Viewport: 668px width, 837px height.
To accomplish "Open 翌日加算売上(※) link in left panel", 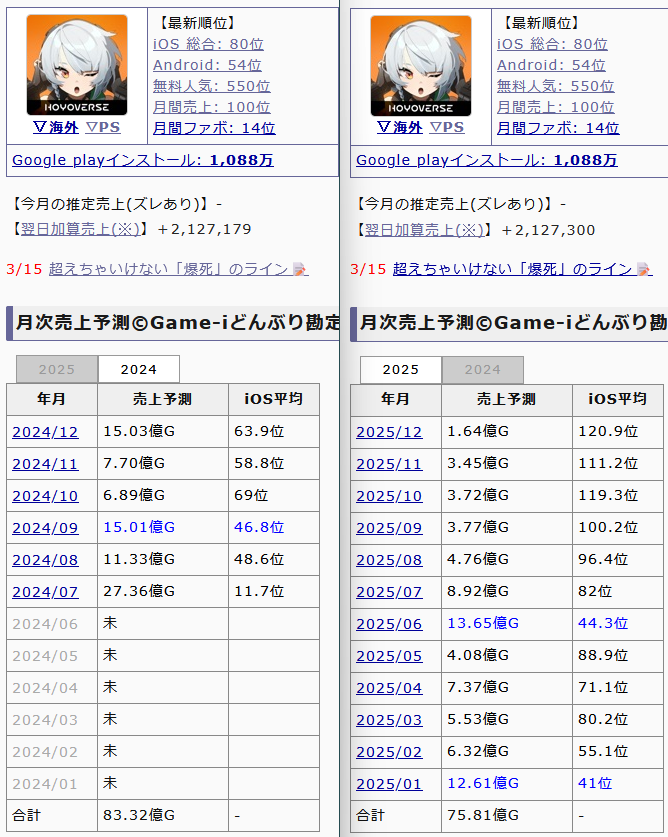I will pyautogui.click(x=80, y=229).
